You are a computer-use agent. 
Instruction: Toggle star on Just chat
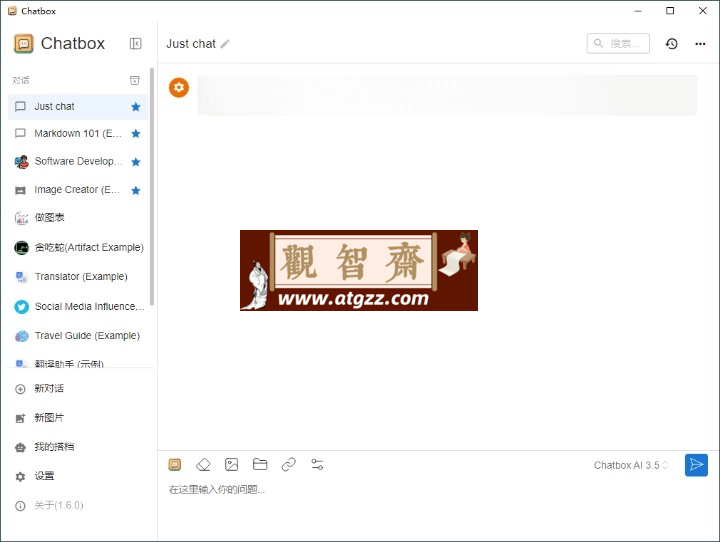[x=135, y=107]
